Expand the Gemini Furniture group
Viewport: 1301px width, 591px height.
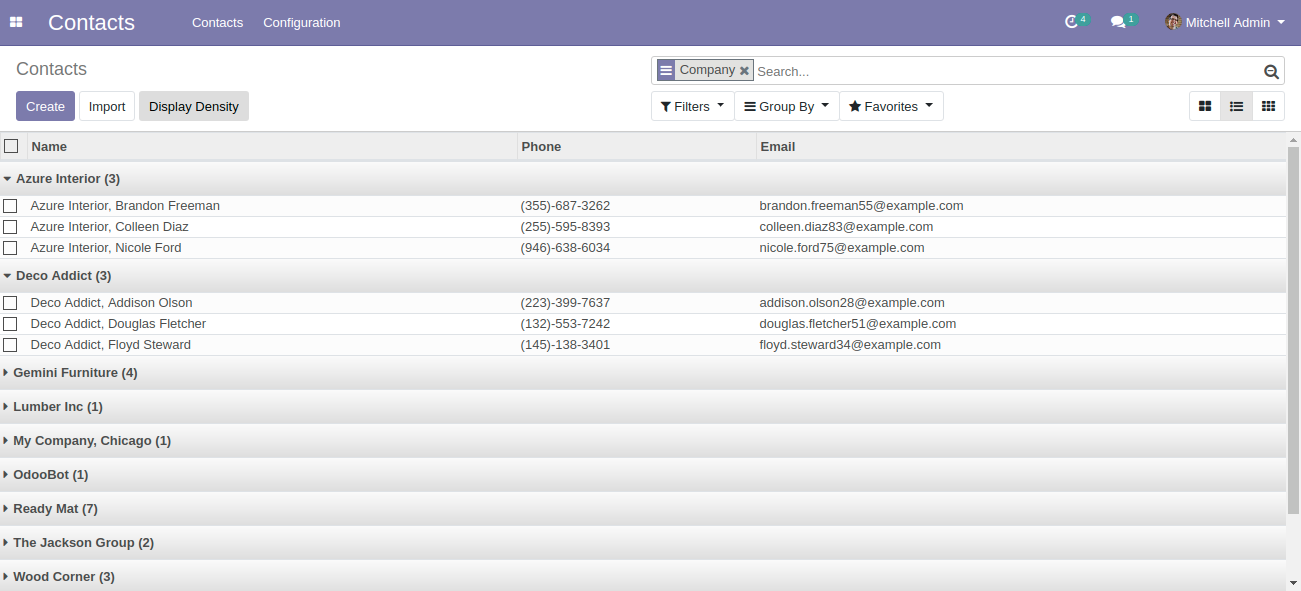(x=75, y=373)
